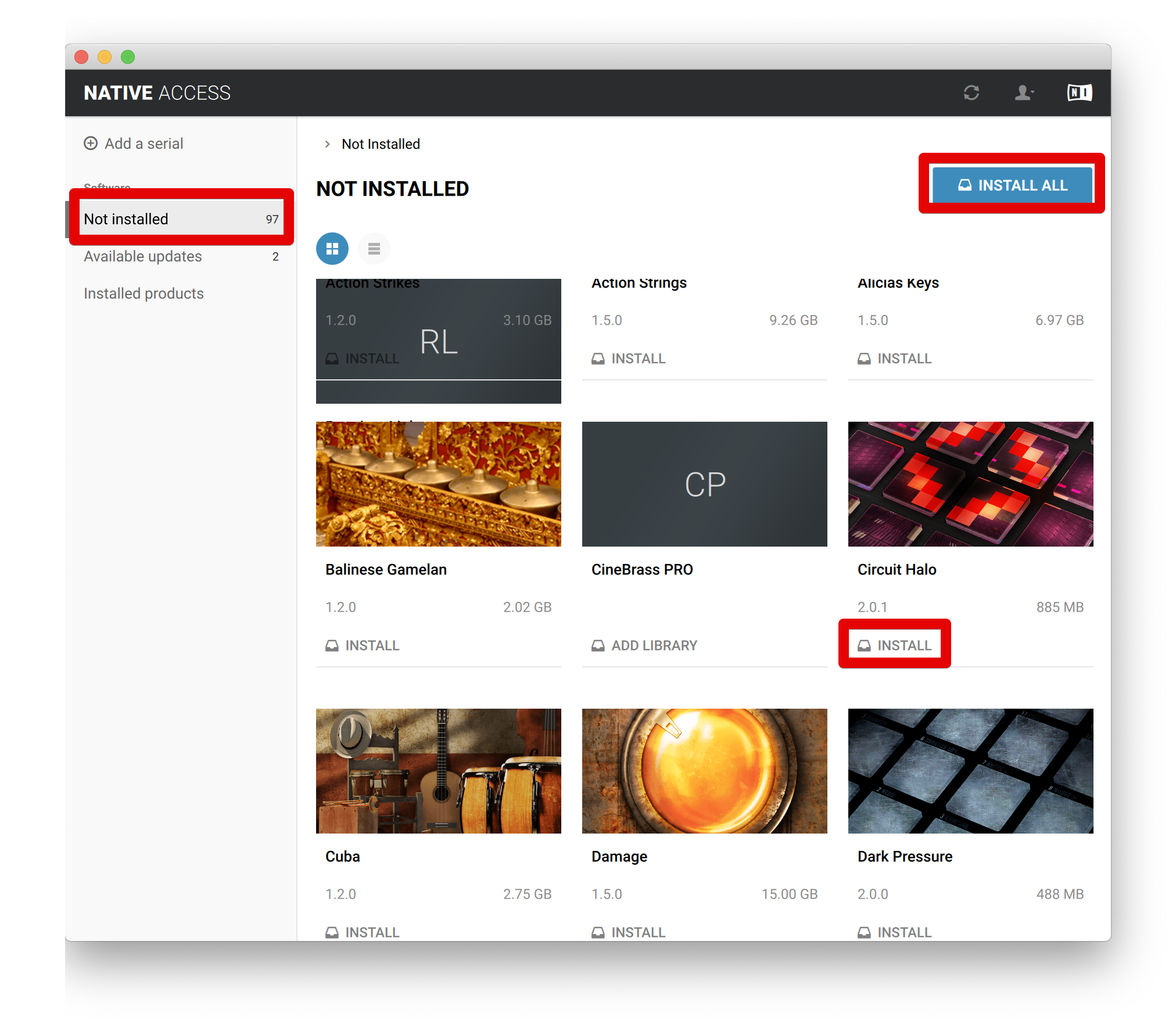Install Damage library

tap(629, 932)
